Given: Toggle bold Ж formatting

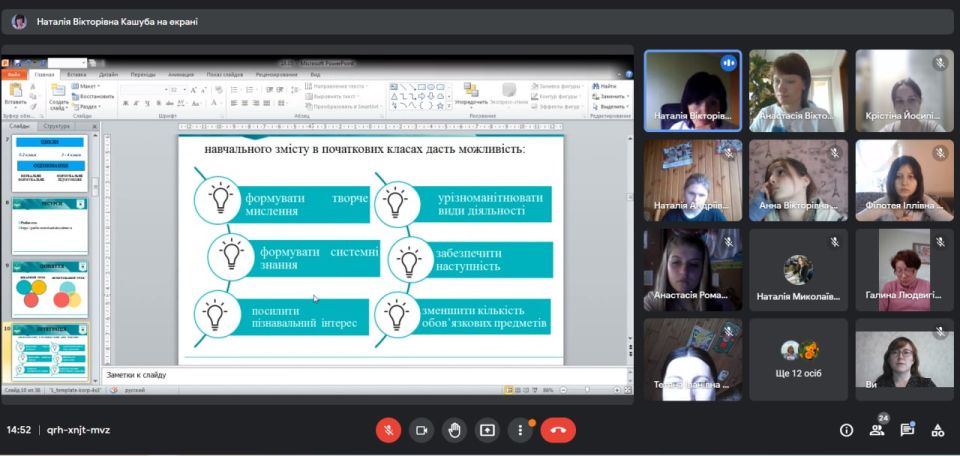Looking at the screenshot, I should (x=126, y=103).
